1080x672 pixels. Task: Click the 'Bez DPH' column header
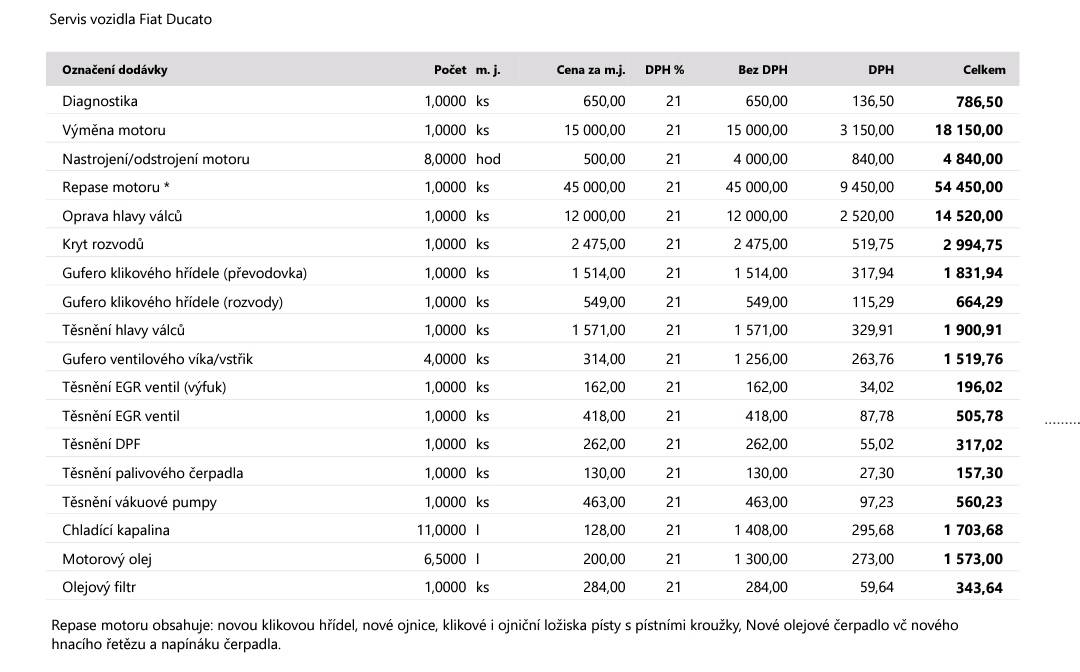tap(762, 70)
